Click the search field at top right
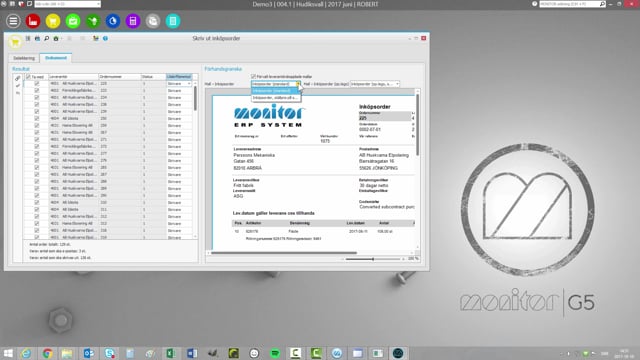Viewport: 640px width, 360px height. (569, 4)
